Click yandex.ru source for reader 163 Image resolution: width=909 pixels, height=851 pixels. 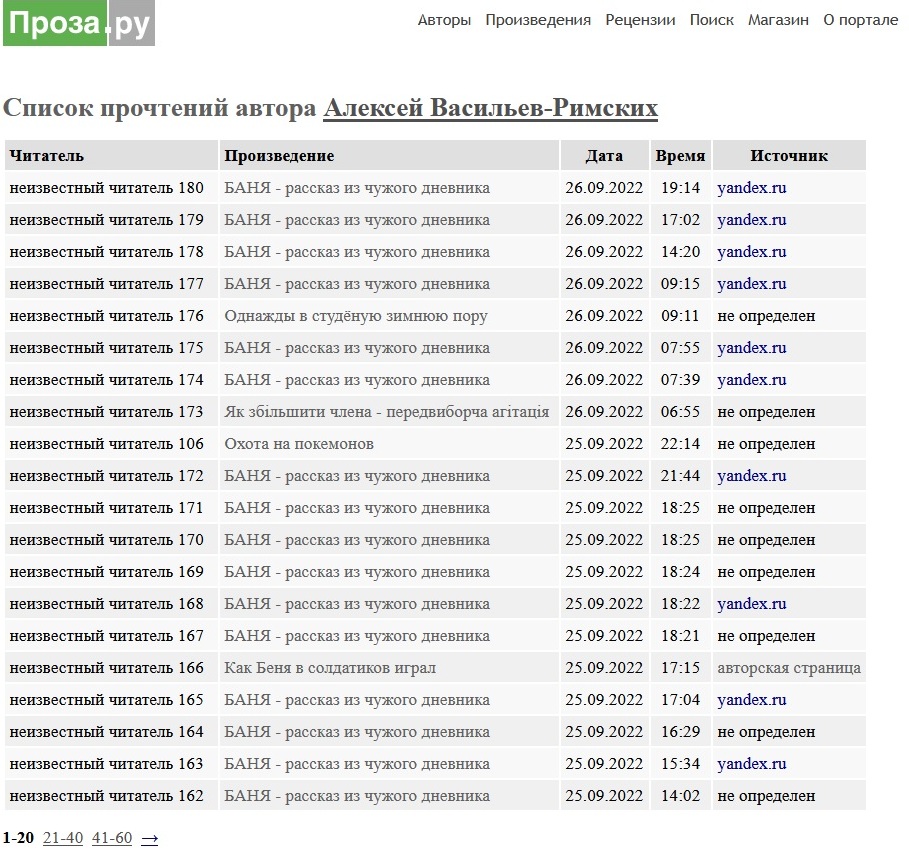point(751,764)
